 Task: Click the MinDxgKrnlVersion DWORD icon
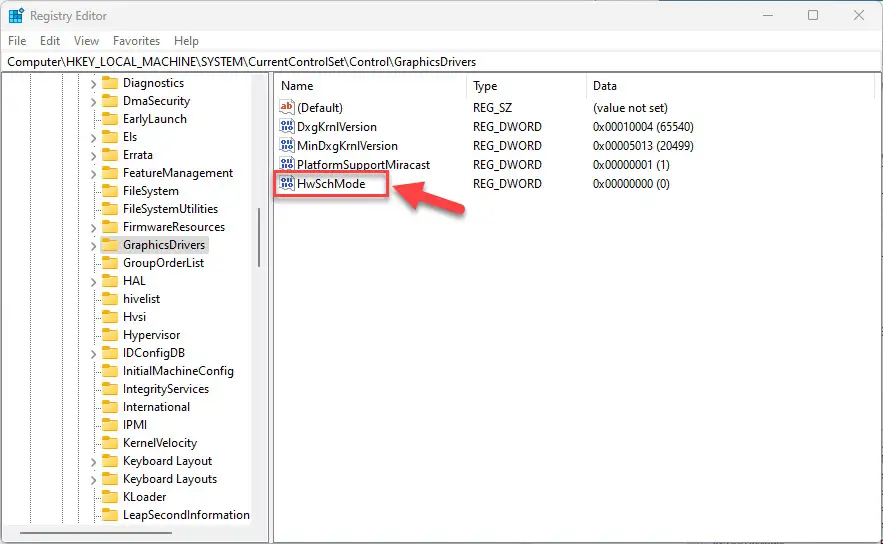(x=287, y=145)
